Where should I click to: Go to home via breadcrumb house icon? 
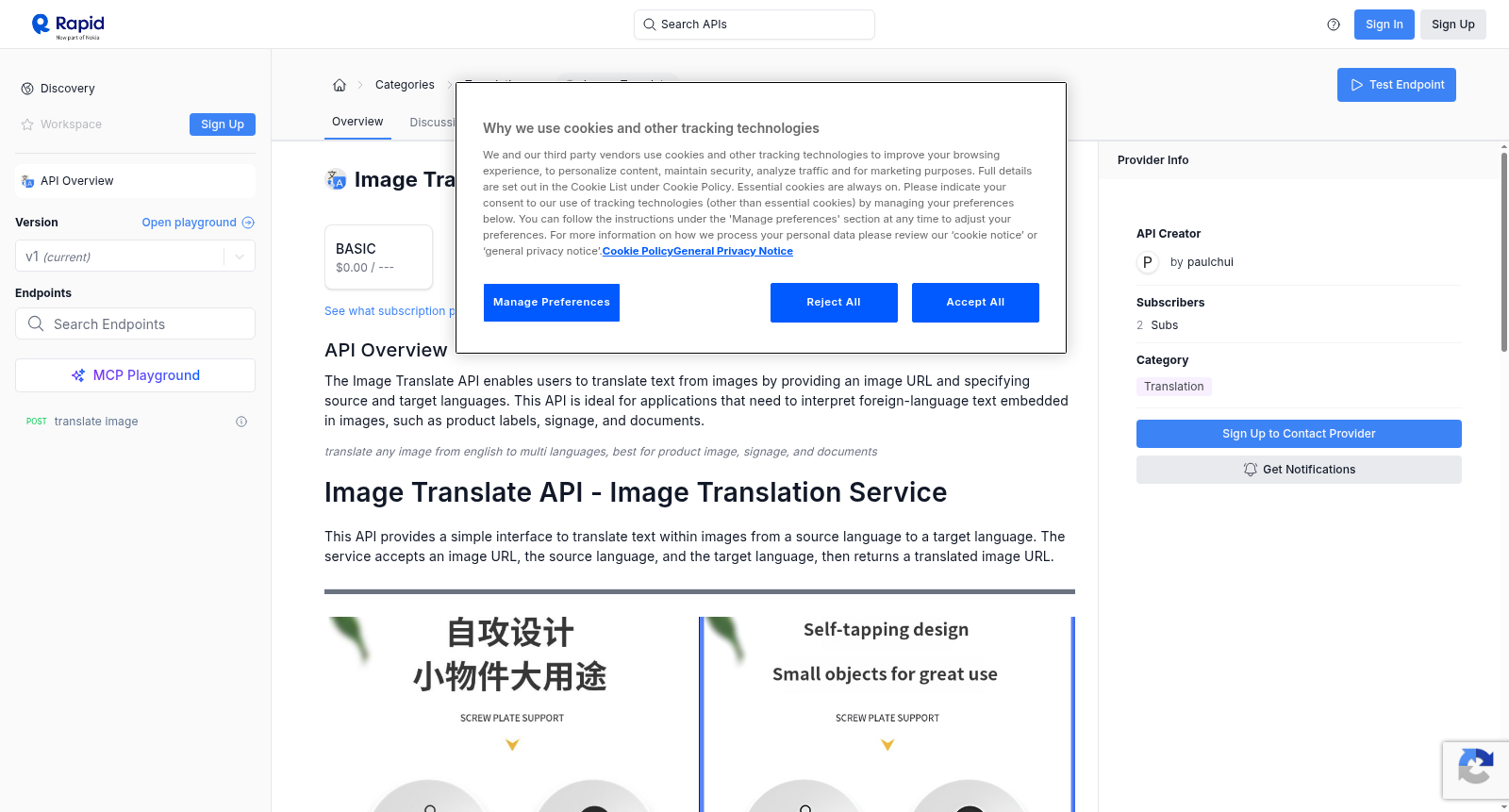click(x=340, y=85)
